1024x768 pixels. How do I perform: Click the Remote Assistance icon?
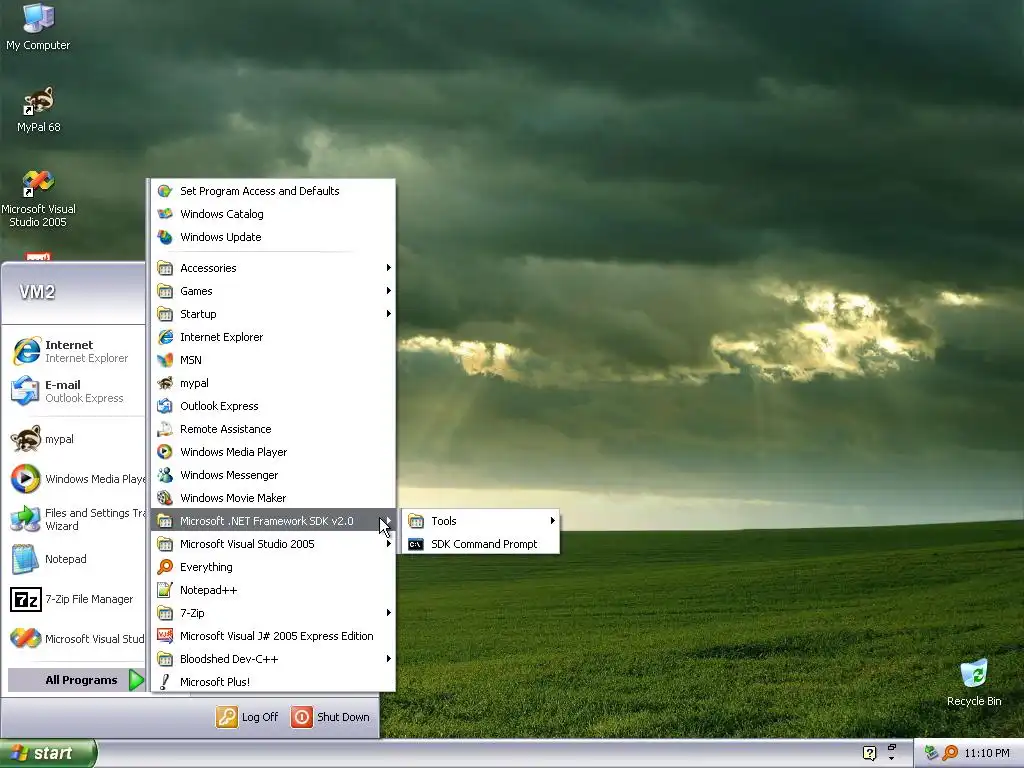(x=165, y=429)
